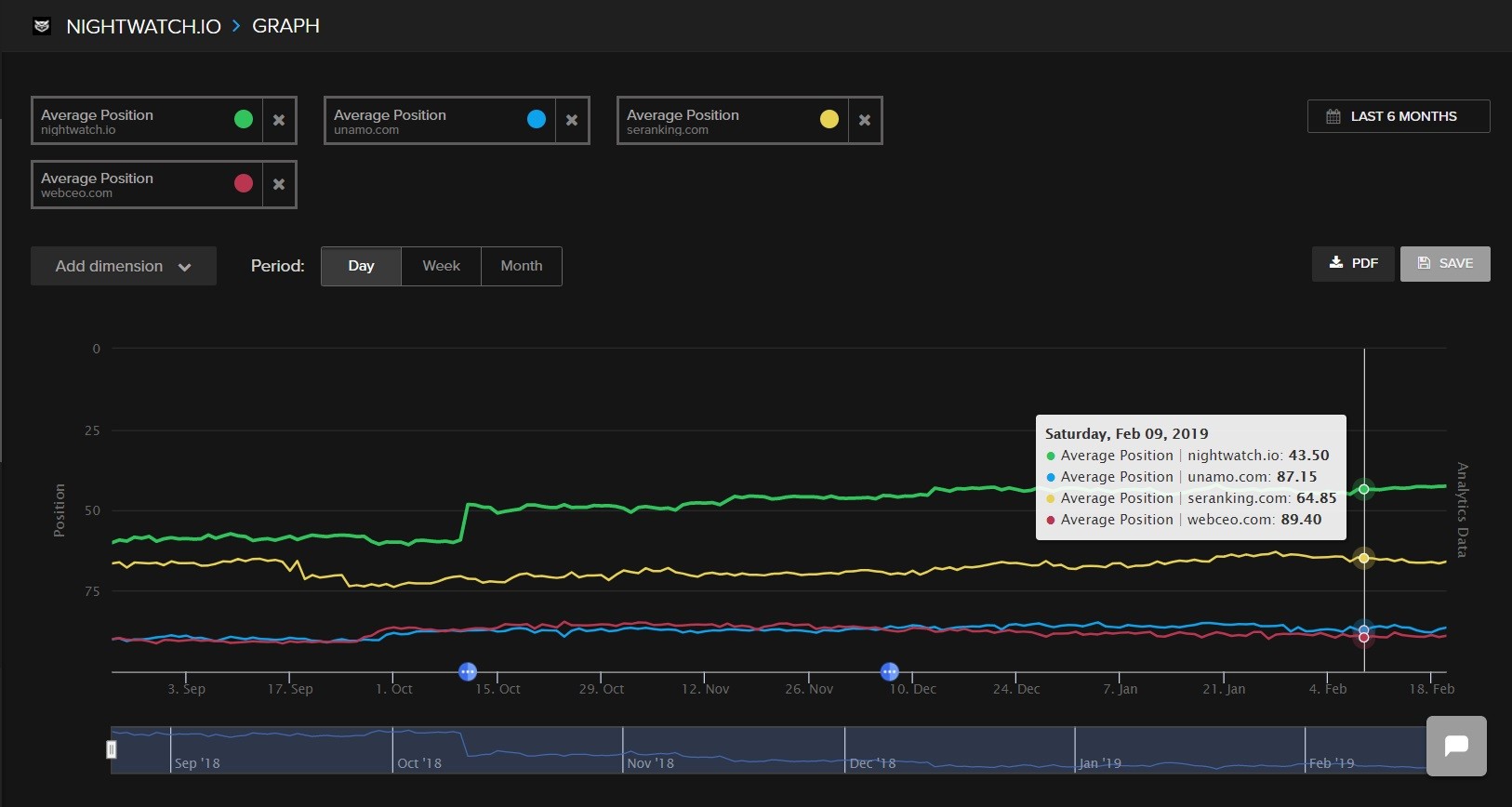Click the blue unamo.com color swatch
This screenshot has width=1512, height=807.
[x=537, y=119]
